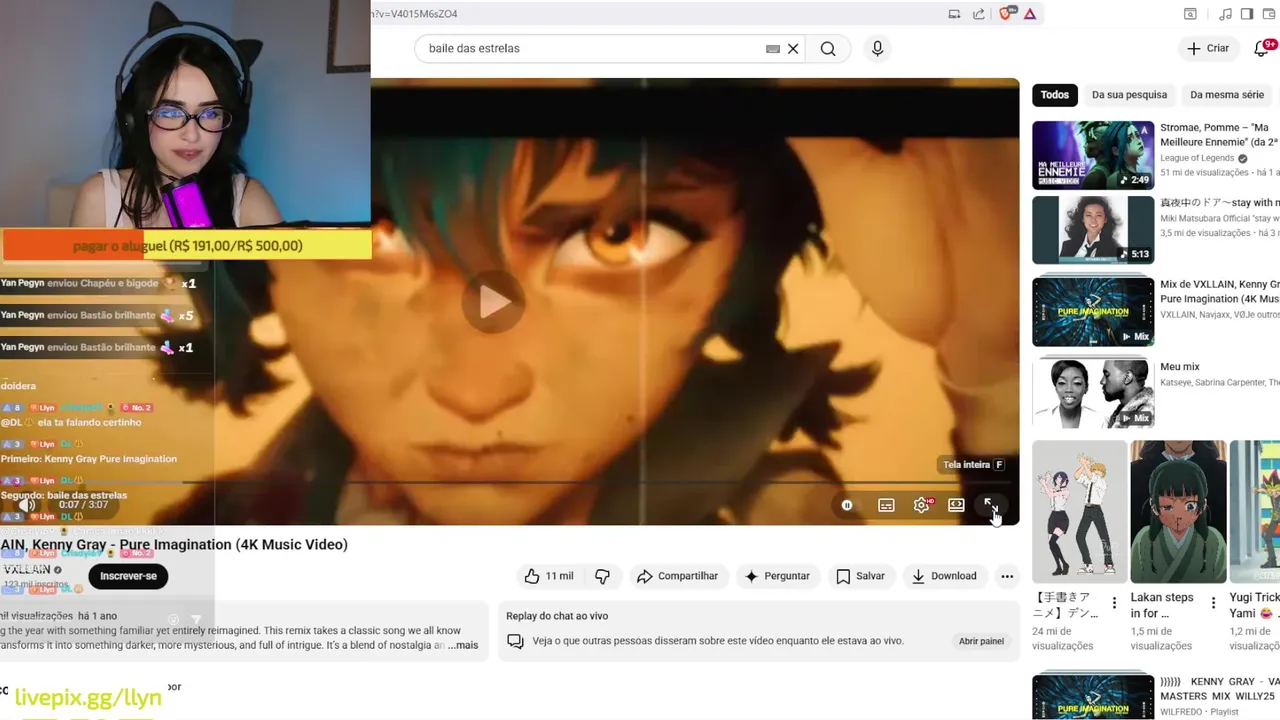Clear the search box with X icon
Image resolution: width=1280 pixels, height=720 pixels.
pos(793,48)
